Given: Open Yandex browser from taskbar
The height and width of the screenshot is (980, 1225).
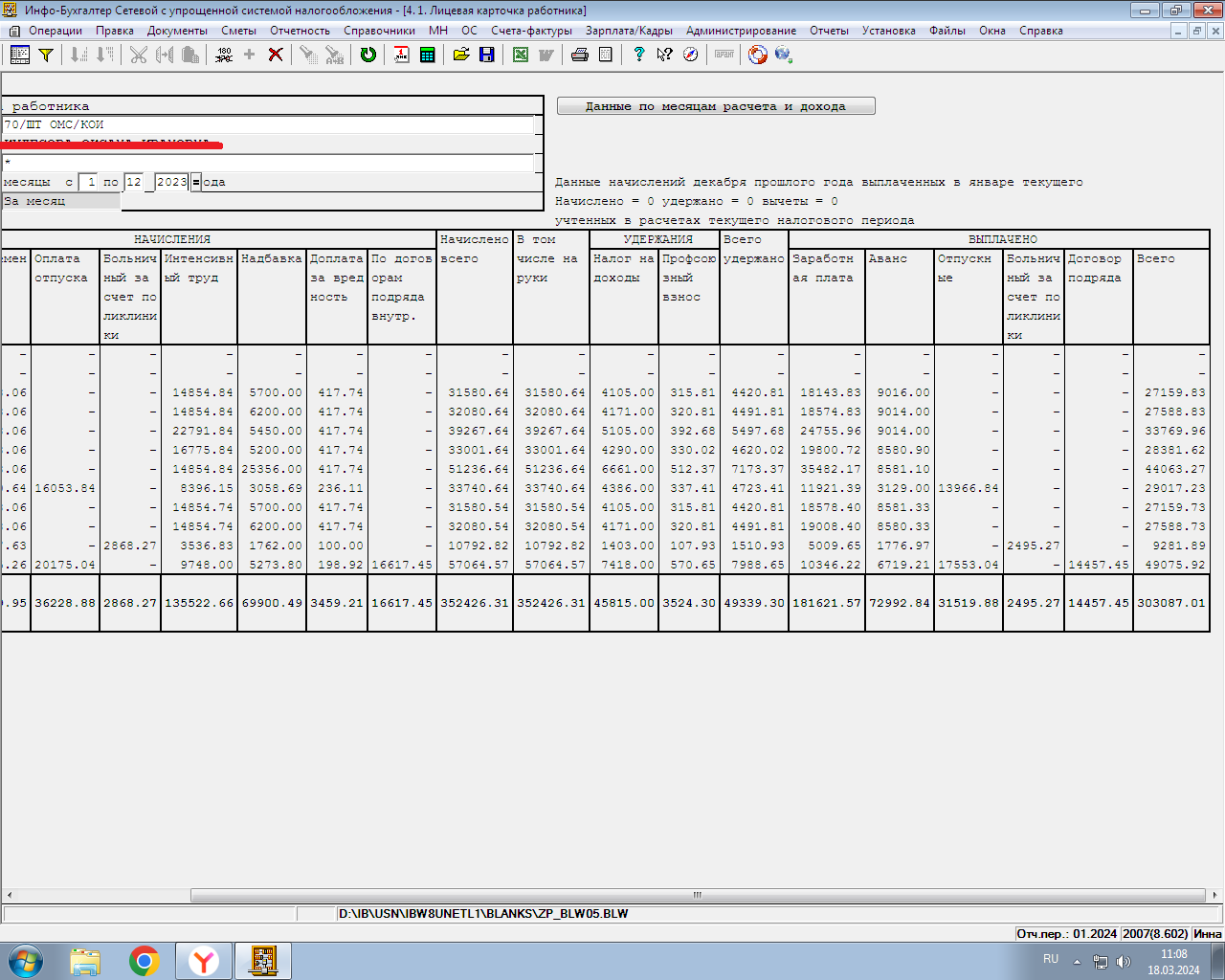Looking at the screenshot, I should [x=204, y=961].
